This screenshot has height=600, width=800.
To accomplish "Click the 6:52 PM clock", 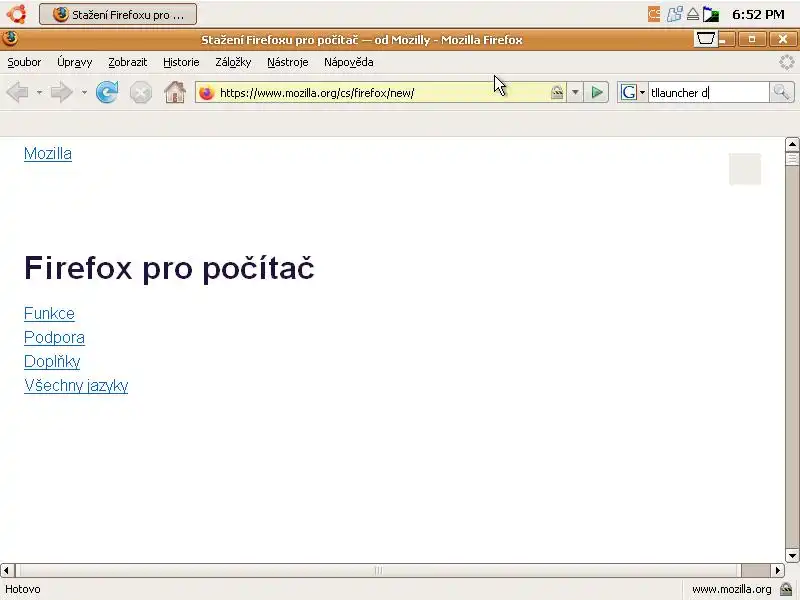I will (x=758, y=14).
